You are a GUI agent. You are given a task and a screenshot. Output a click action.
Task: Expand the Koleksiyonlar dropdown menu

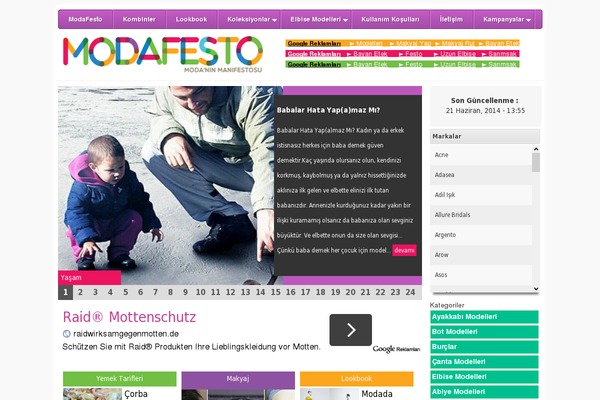point(251,19)
